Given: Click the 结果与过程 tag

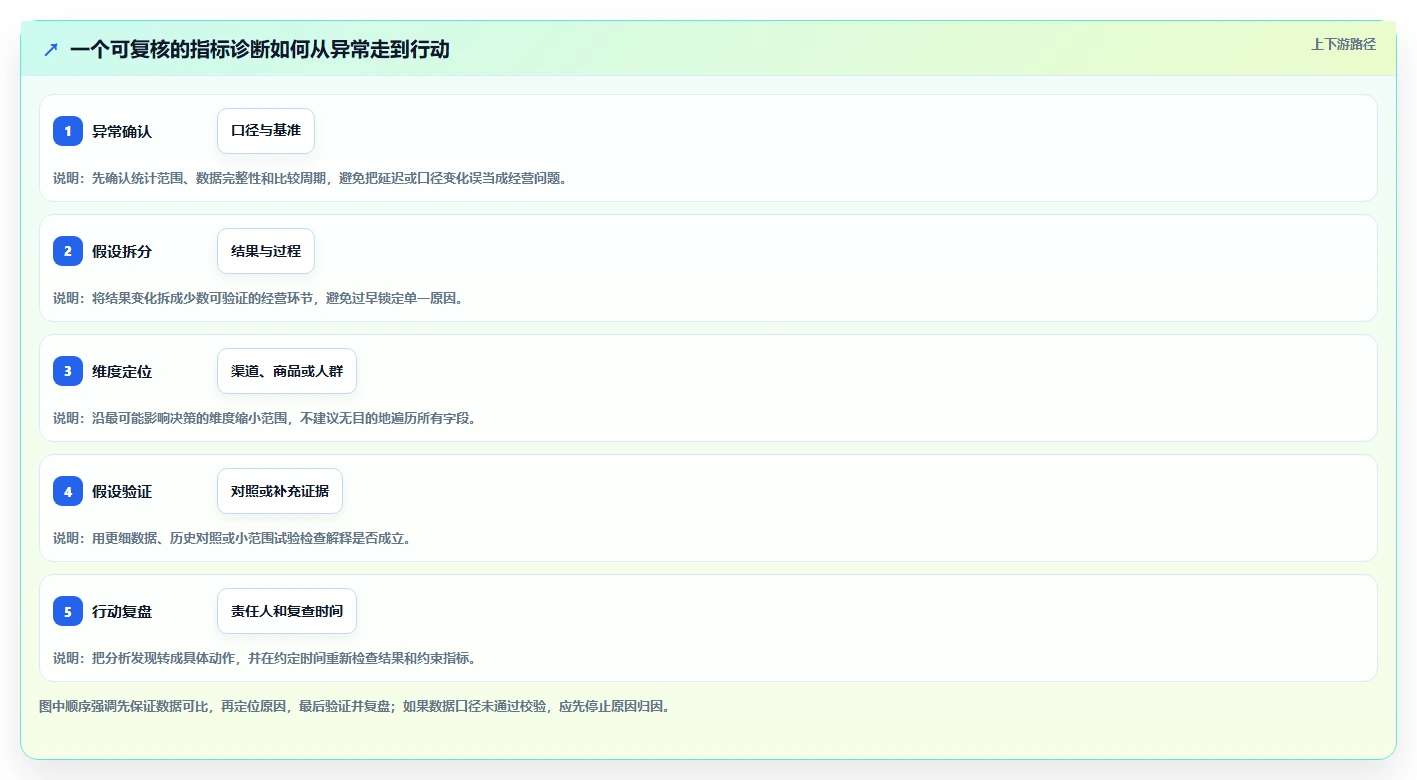Looking at the screenshot, I should (x=266, y=251).
